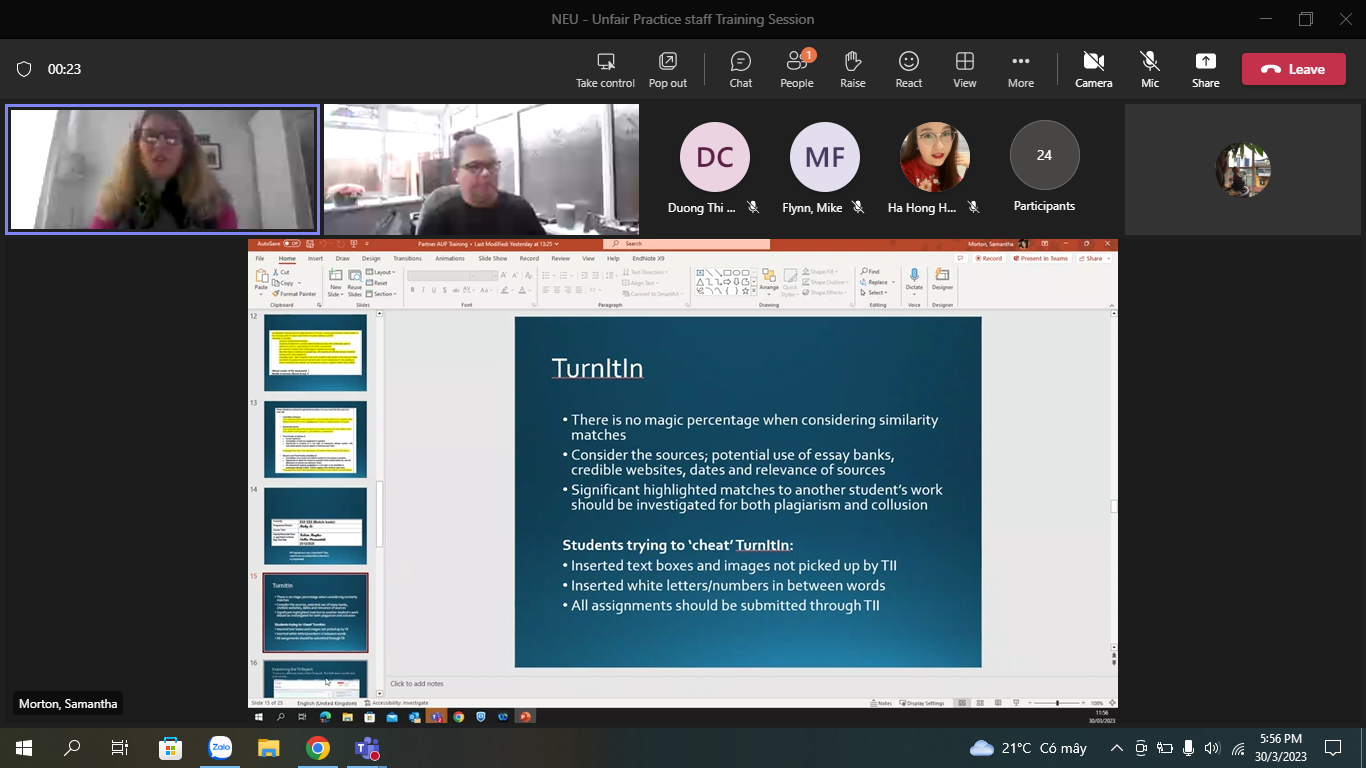Open Zalo from the taskbar

coord(220,747)
